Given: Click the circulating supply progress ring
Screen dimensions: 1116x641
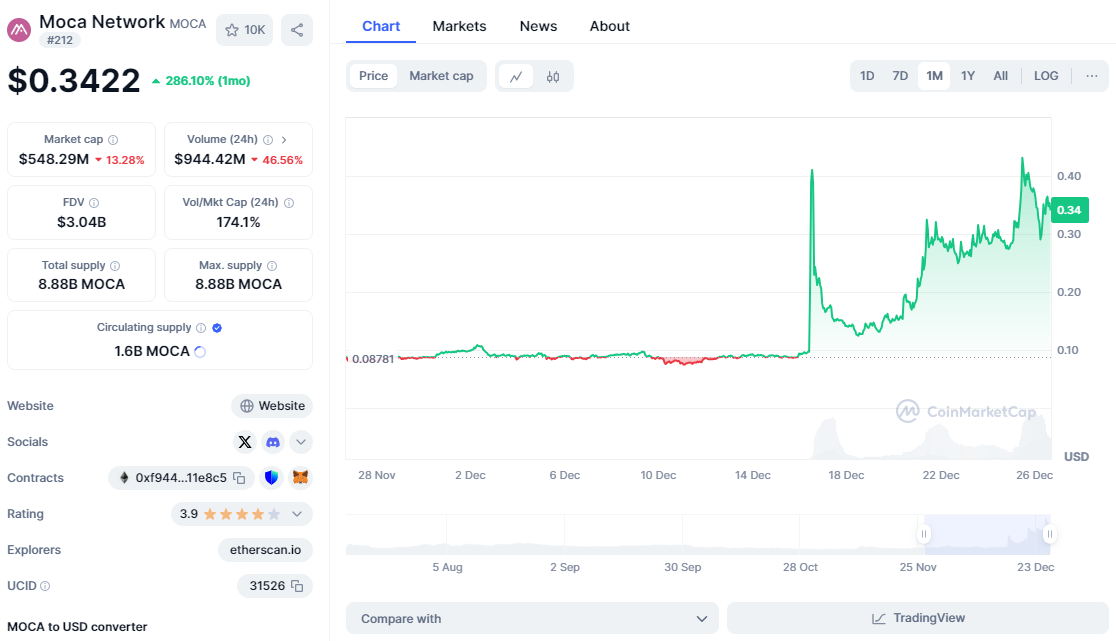Looking at the screenshot, I should point(200,351).
